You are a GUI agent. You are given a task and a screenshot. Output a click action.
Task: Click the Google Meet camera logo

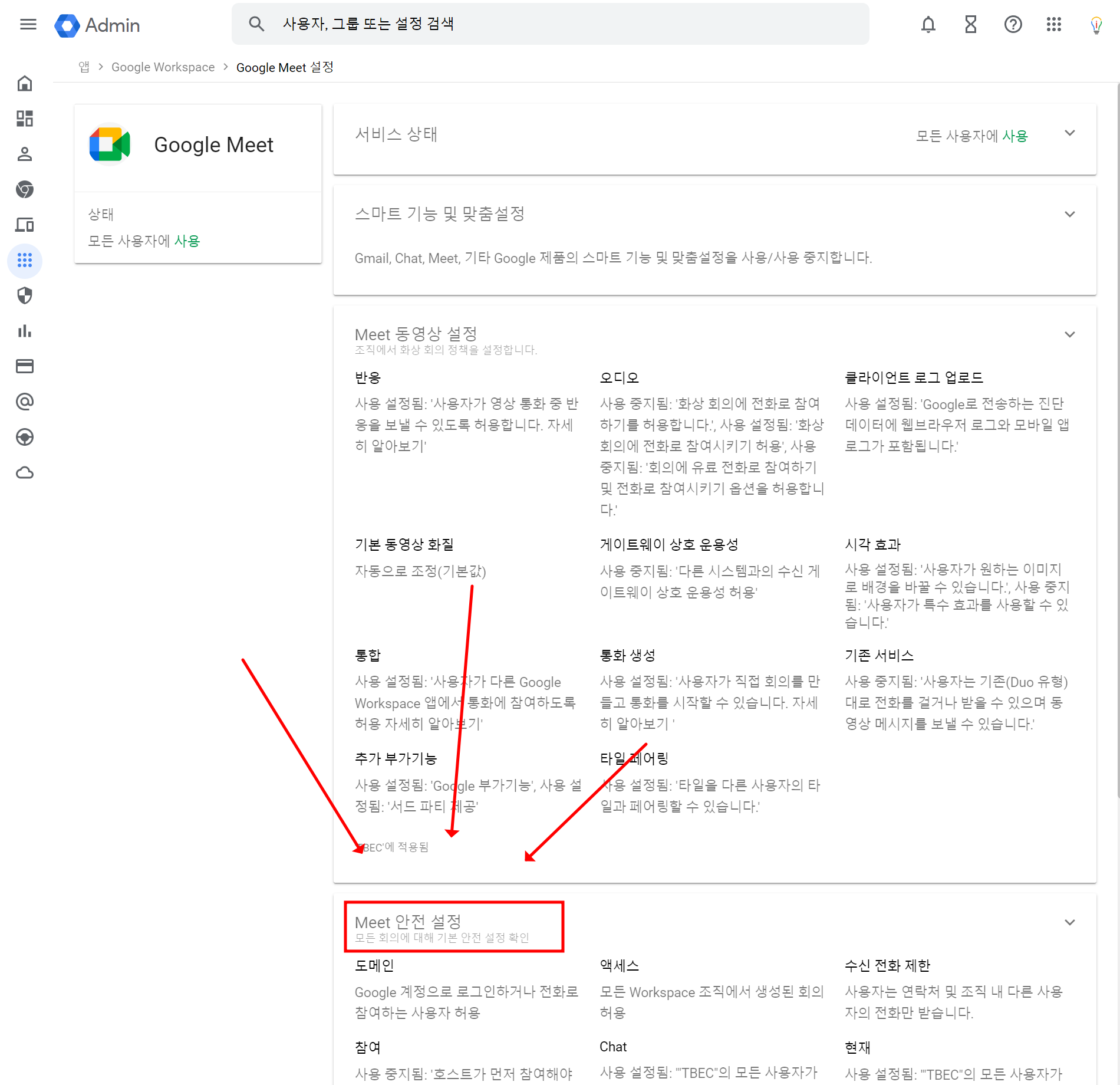coord(110,144)
